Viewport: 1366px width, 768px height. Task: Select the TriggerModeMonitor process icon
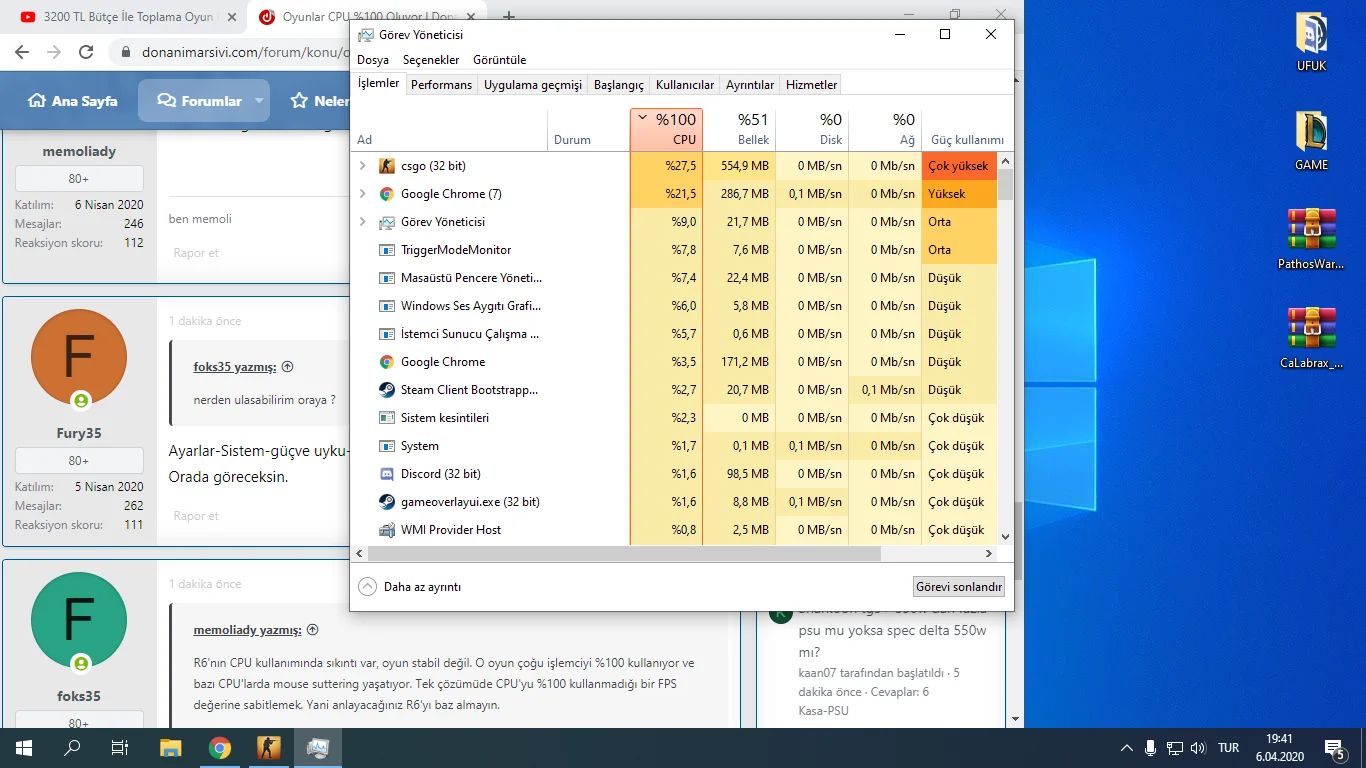[387, 250]
